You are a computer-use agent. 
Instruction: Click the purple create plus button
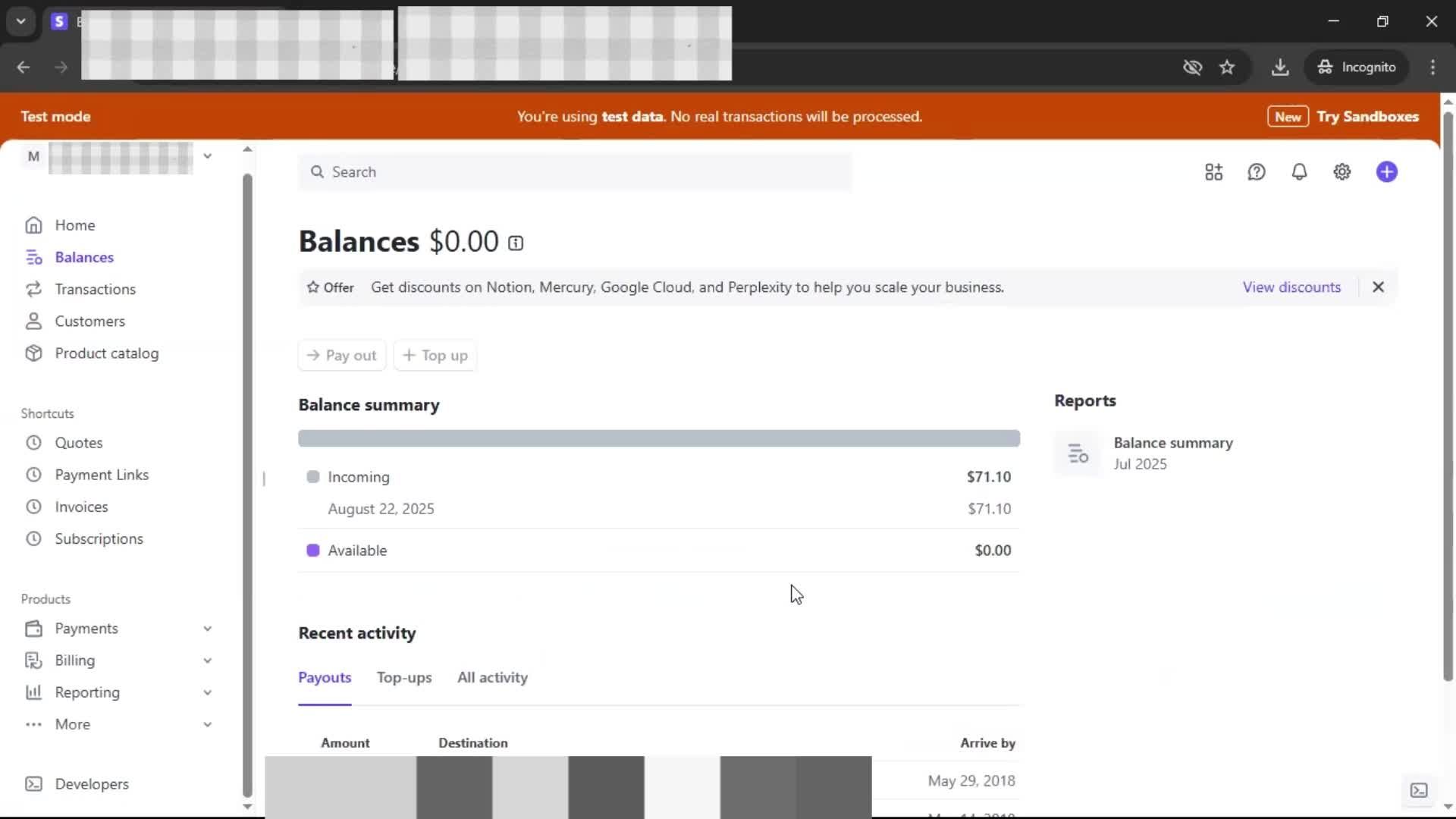[x=1386, y=172]
